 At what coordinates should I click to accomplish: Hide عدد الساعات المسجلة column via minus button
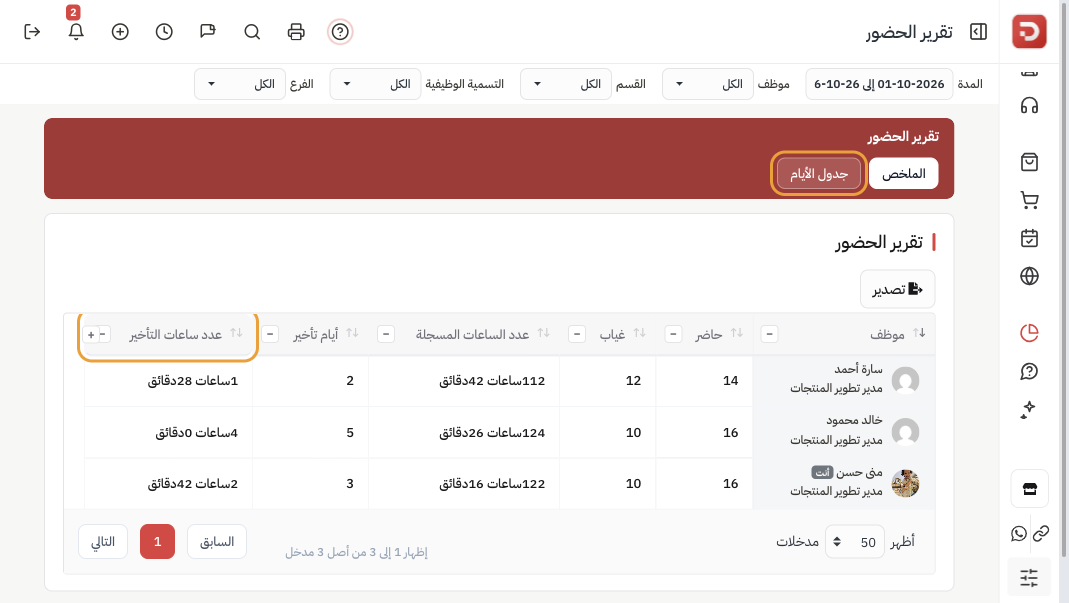point(386,334)
